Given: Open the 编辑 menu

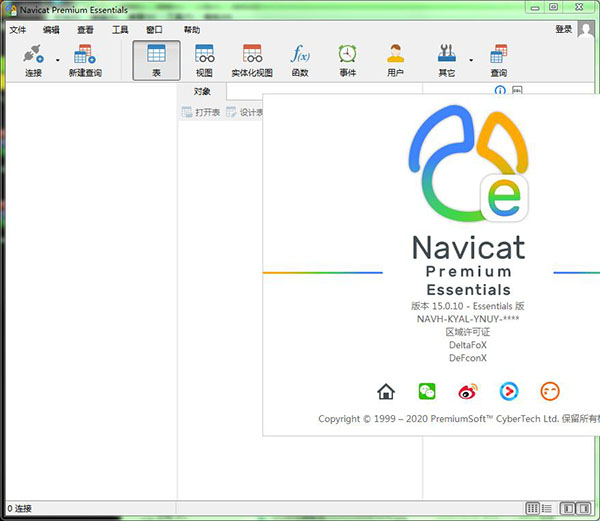Looking at the screenshot, I should tap(51, 30).
